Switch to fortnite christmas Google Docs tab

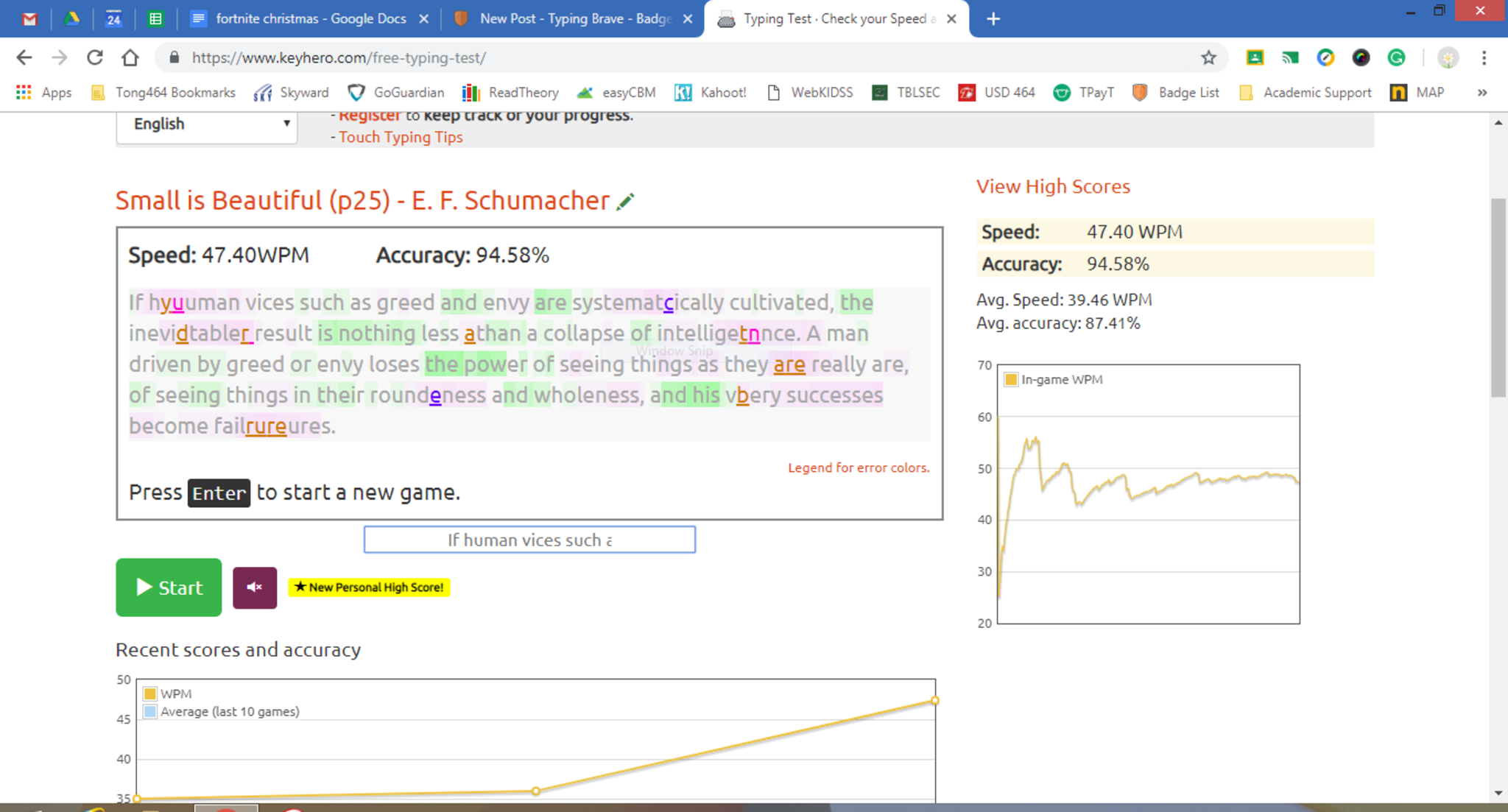pos(309,18)
